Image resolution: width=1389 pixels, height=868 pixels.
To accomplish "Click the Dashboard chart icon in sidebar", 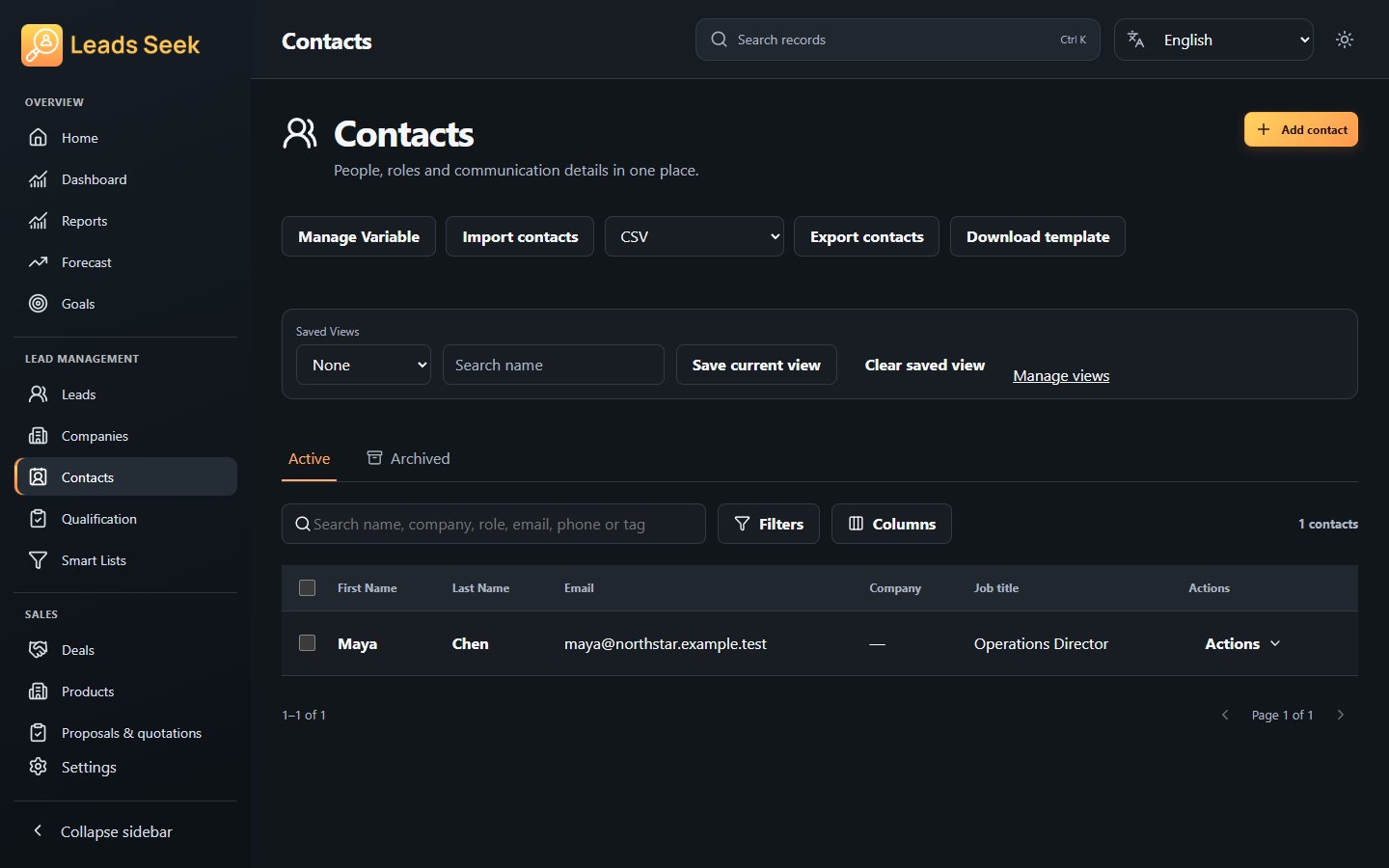I will coord(38,179).
